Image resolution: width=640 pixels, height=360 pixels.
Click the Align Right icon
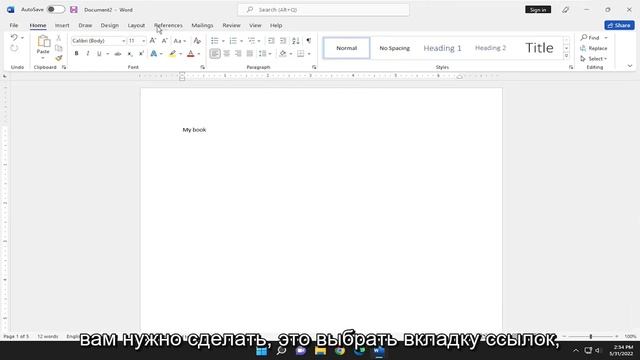coord(238,53)
